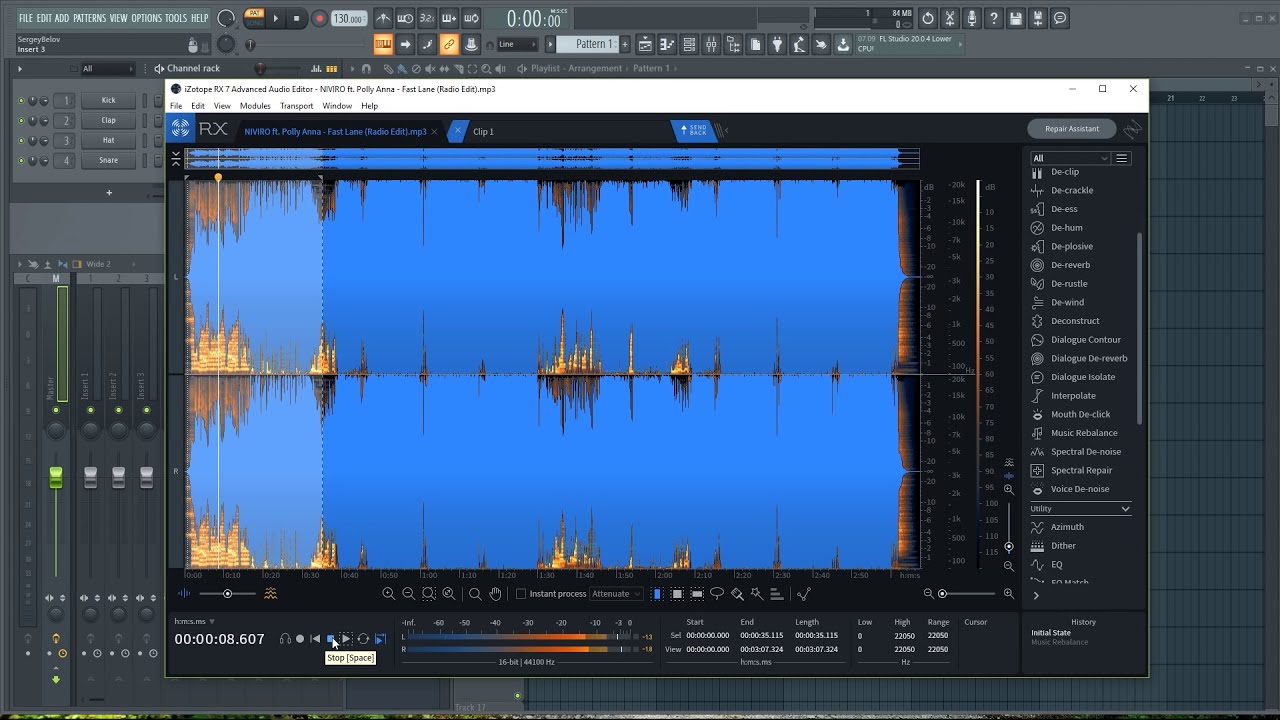The image size is (1280, 720).
Task: Open the De-wind module
Action: (1067, 302)
